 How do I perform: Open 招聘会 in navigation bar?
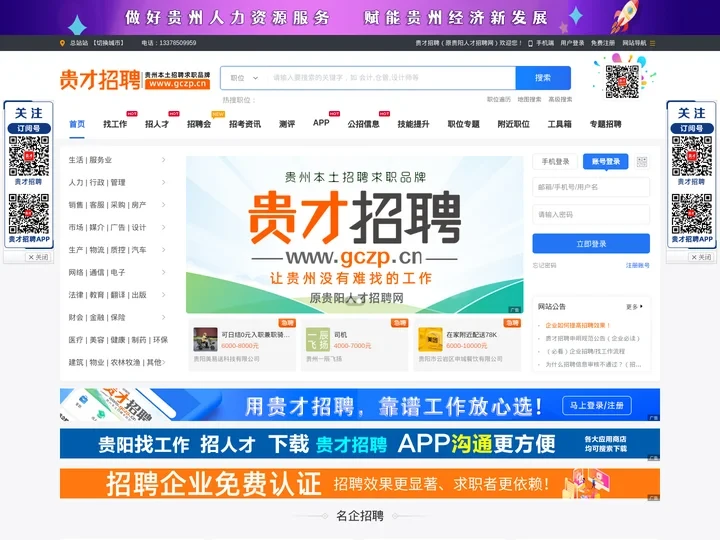(x=199, y=124)
